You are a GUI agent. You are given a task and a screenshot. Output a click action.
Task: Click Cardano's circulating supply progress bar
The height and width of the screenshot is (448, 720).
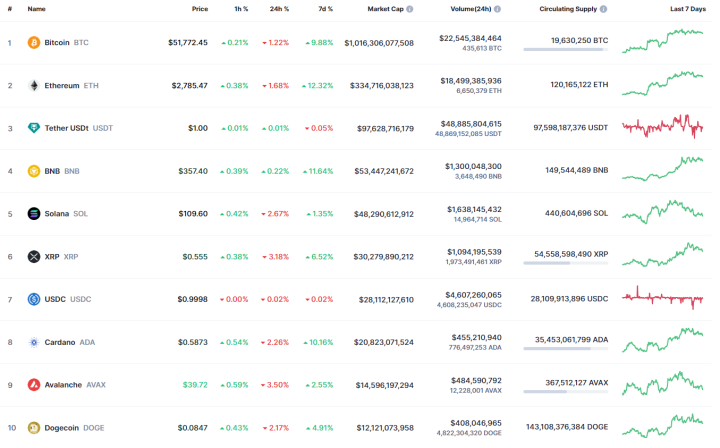[566, 348]
